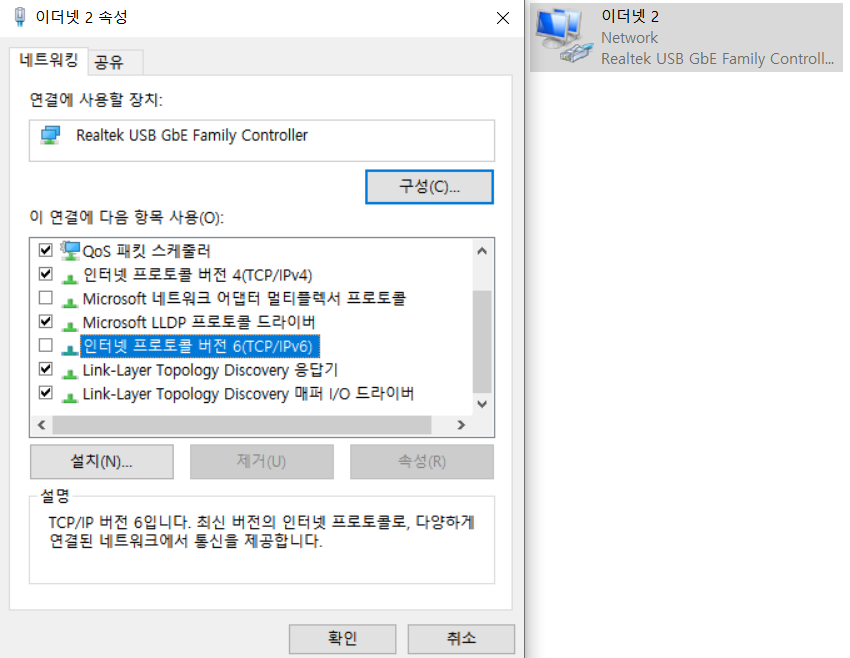
Task: Open adapter settings with 구성(C)... button
Action: 429,187
